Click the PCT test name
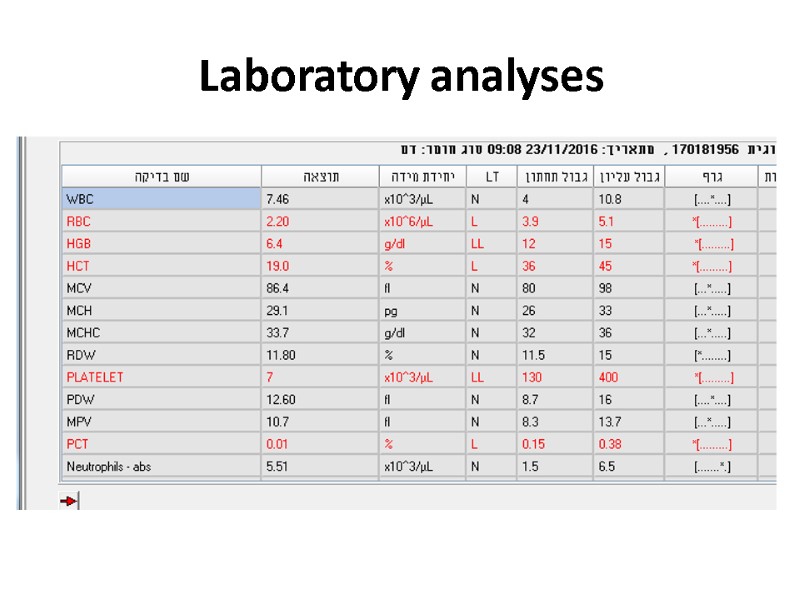Image resolution: width=800 pixels, height=600 pixels. [76, 443]
